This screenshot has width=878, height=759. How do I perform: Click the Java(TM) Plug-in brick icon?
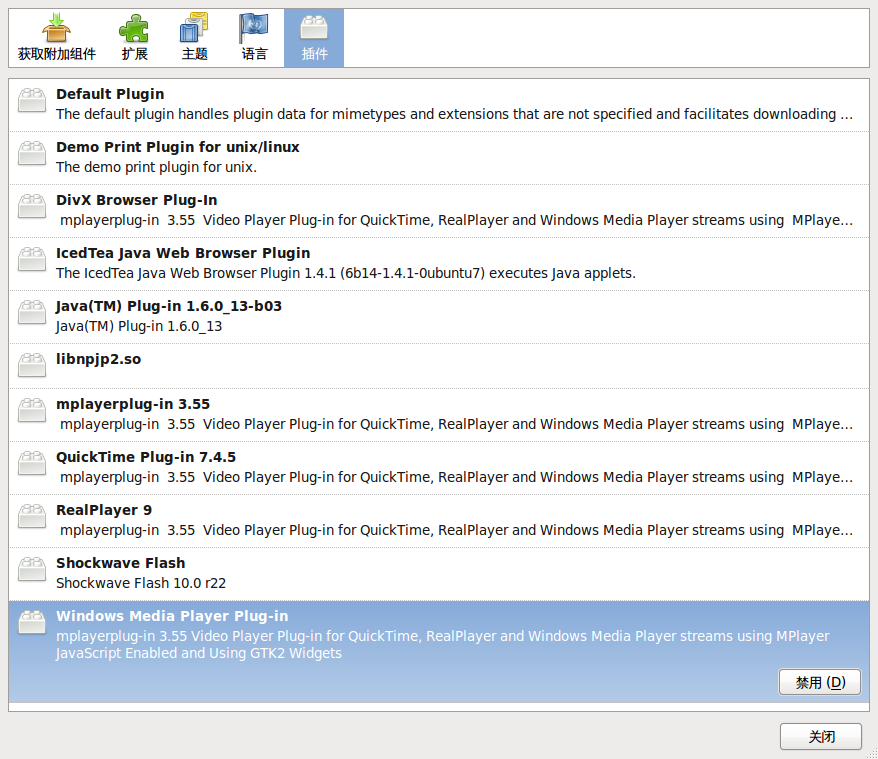click(x=32, y=313)
